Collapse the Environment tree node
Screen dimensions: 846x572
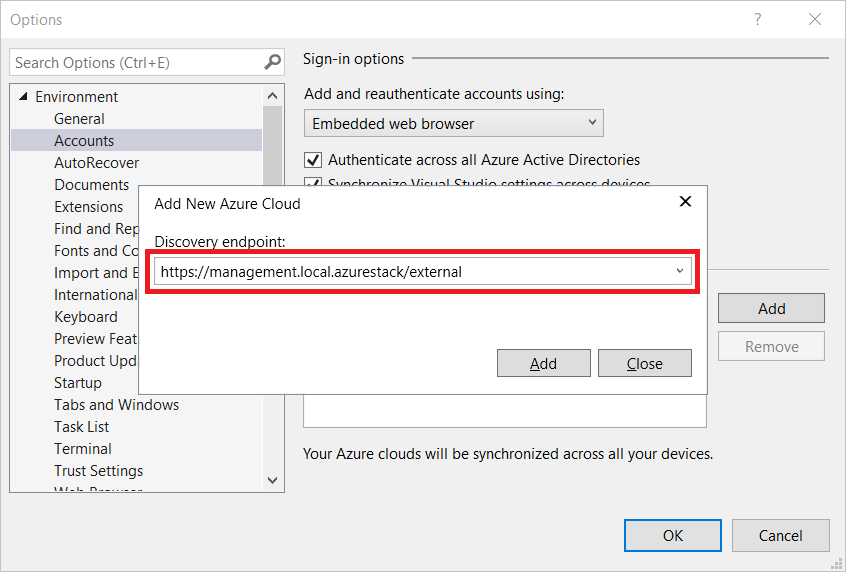click(x=23, y=97)
